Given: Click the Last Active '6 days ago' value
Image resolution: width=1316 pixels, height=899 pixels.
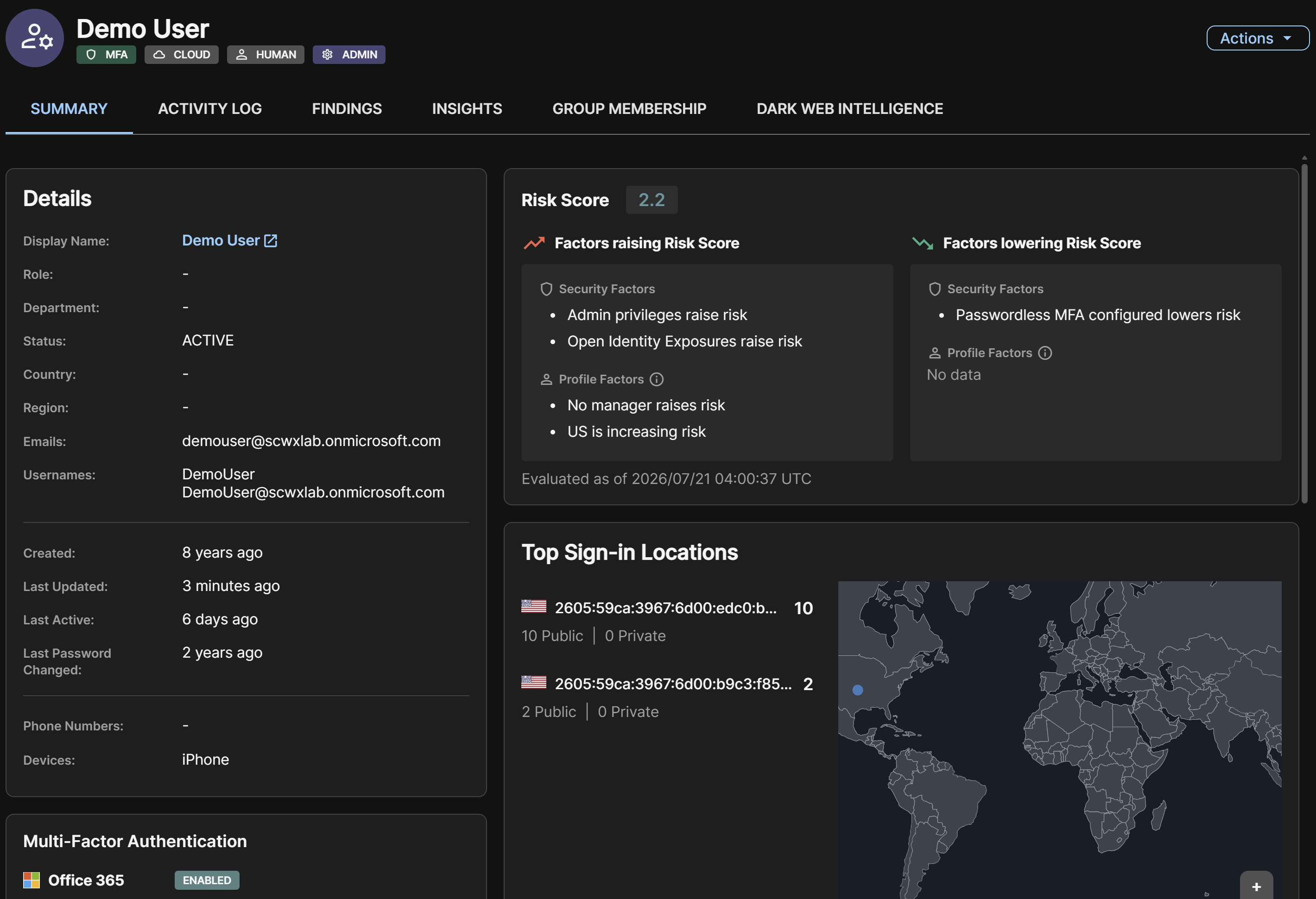Looking at the screenshot, I should click(x=220, y=619).
